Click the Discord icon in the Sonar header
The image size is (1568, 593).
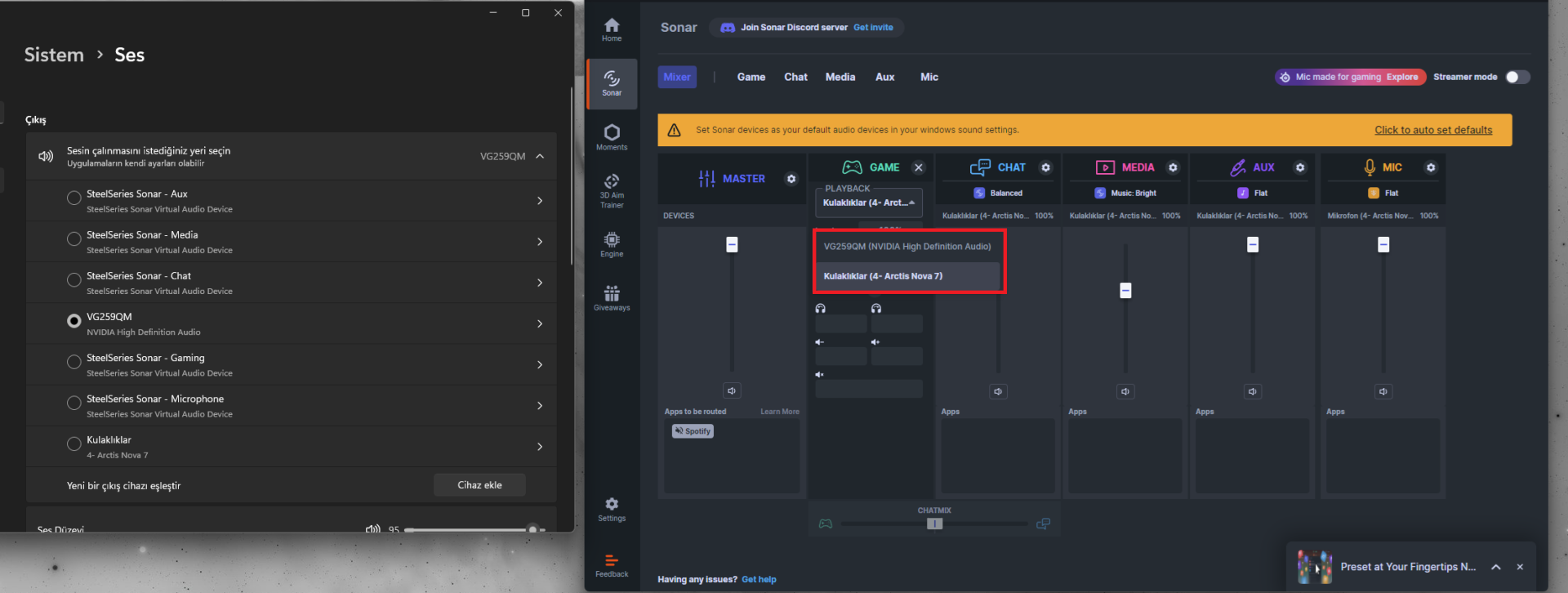(x=728, y=28)
